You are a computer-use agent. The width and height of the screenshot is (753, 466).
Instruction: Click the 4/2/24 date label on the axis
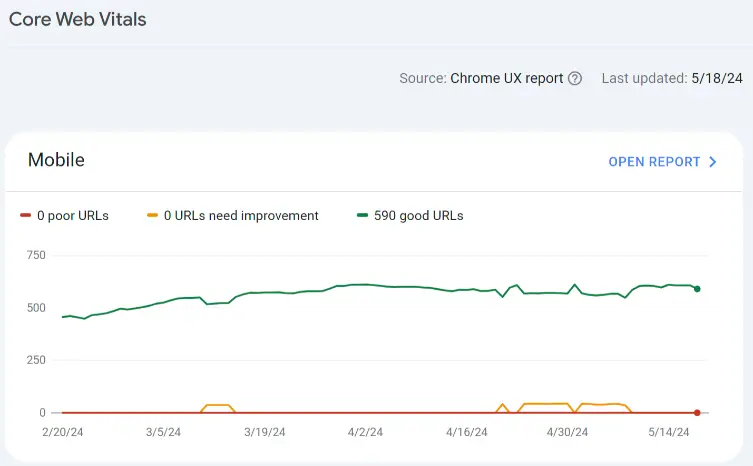(366, 432)
